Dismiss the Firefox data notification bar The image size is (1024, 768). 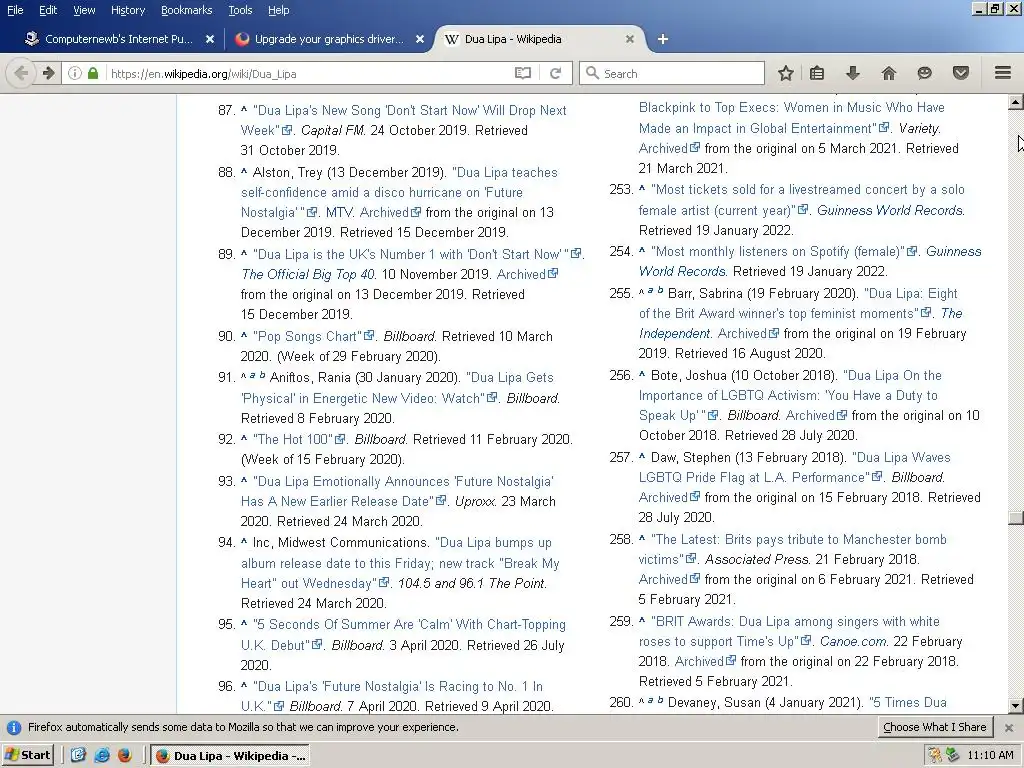click(1008, 728)
